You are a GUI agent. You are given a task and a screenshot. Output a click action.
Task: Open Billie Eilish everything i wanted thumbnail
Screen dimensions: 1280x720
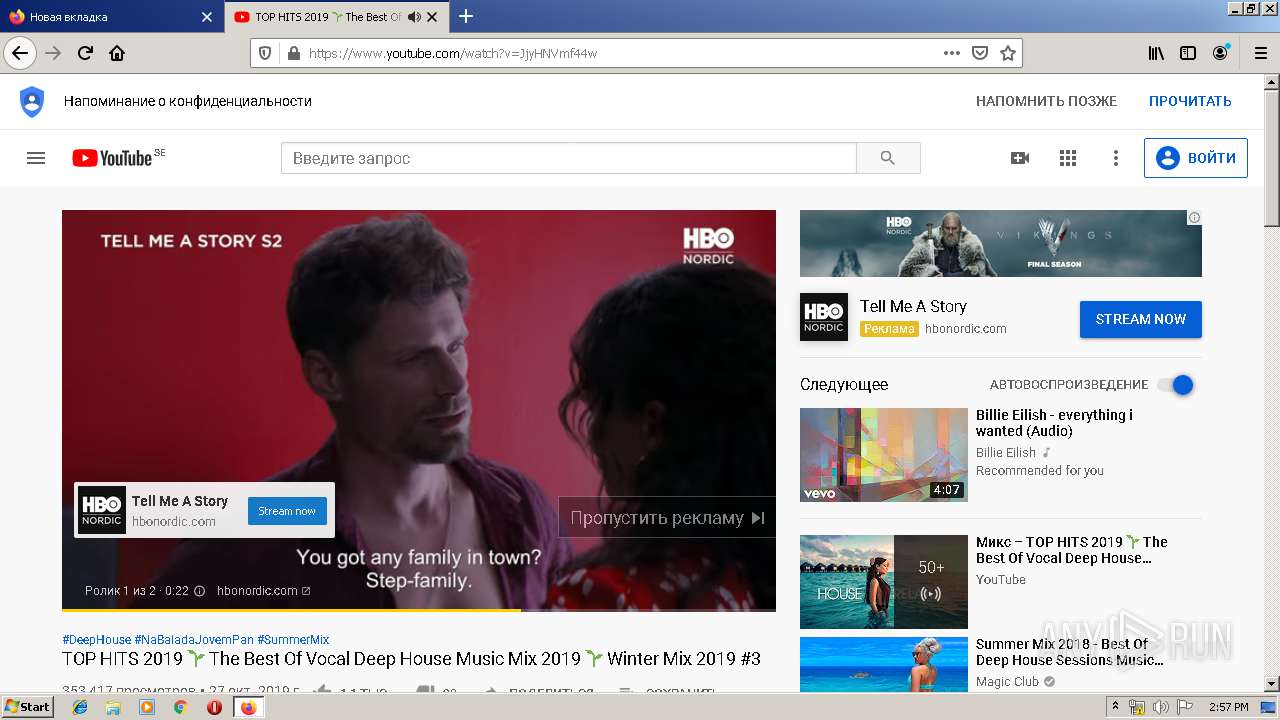[884, 455]
